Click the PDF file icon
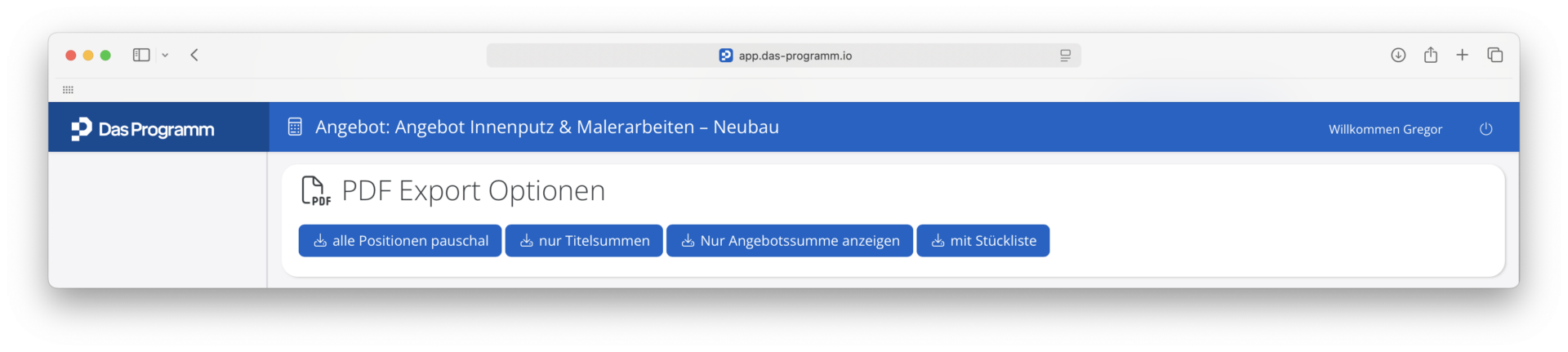 316,191
